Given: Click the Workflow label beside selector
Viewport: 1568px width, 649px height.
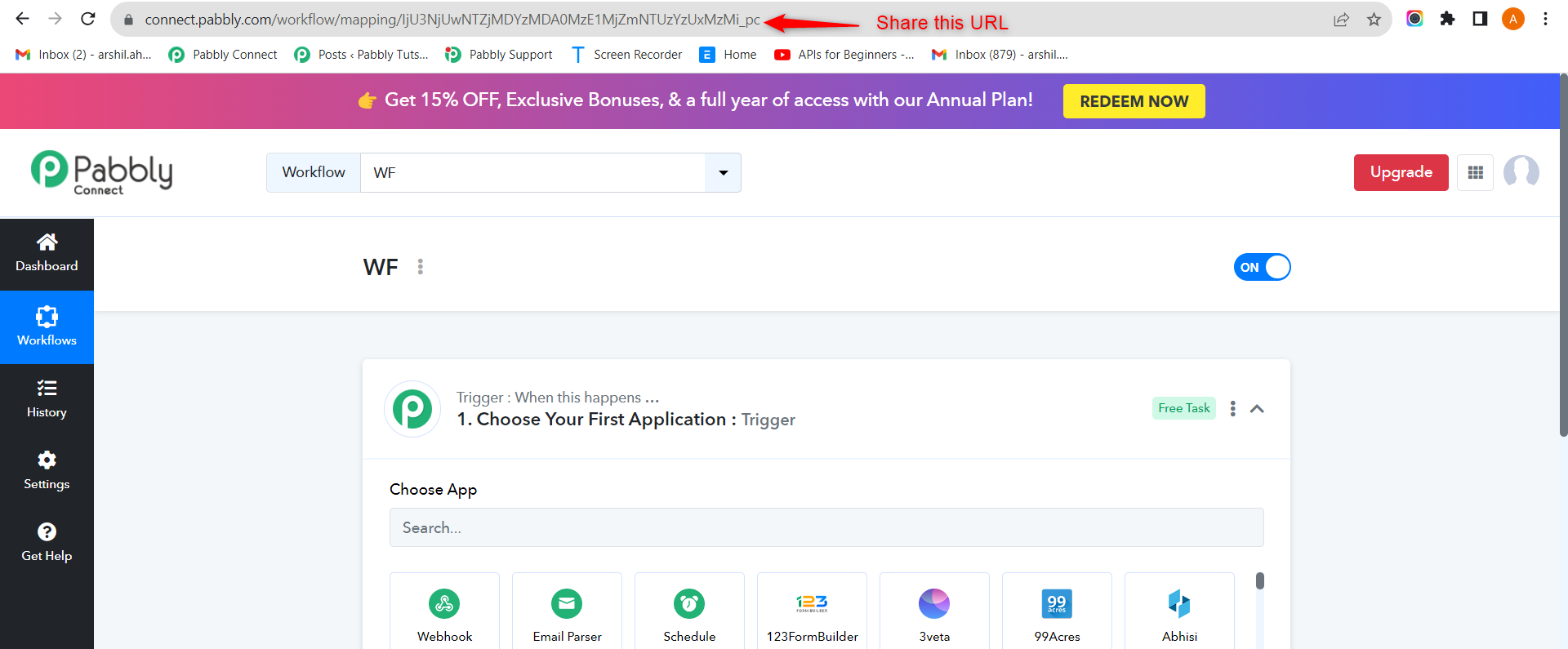Looking at the screenshot, I should (x=314, y=172).
